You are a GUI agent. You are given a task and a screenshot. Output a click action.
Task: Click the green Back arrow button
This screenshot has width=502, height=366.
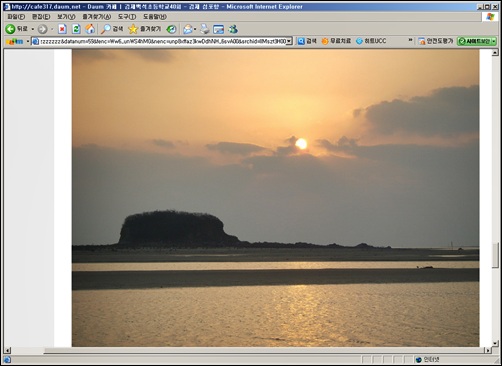point(10,29)
